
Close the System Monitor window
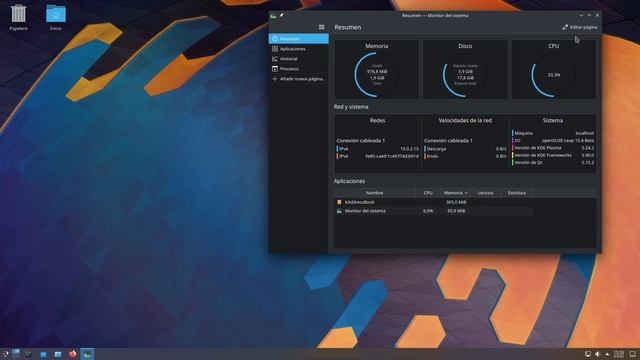(x=597, y=16)
